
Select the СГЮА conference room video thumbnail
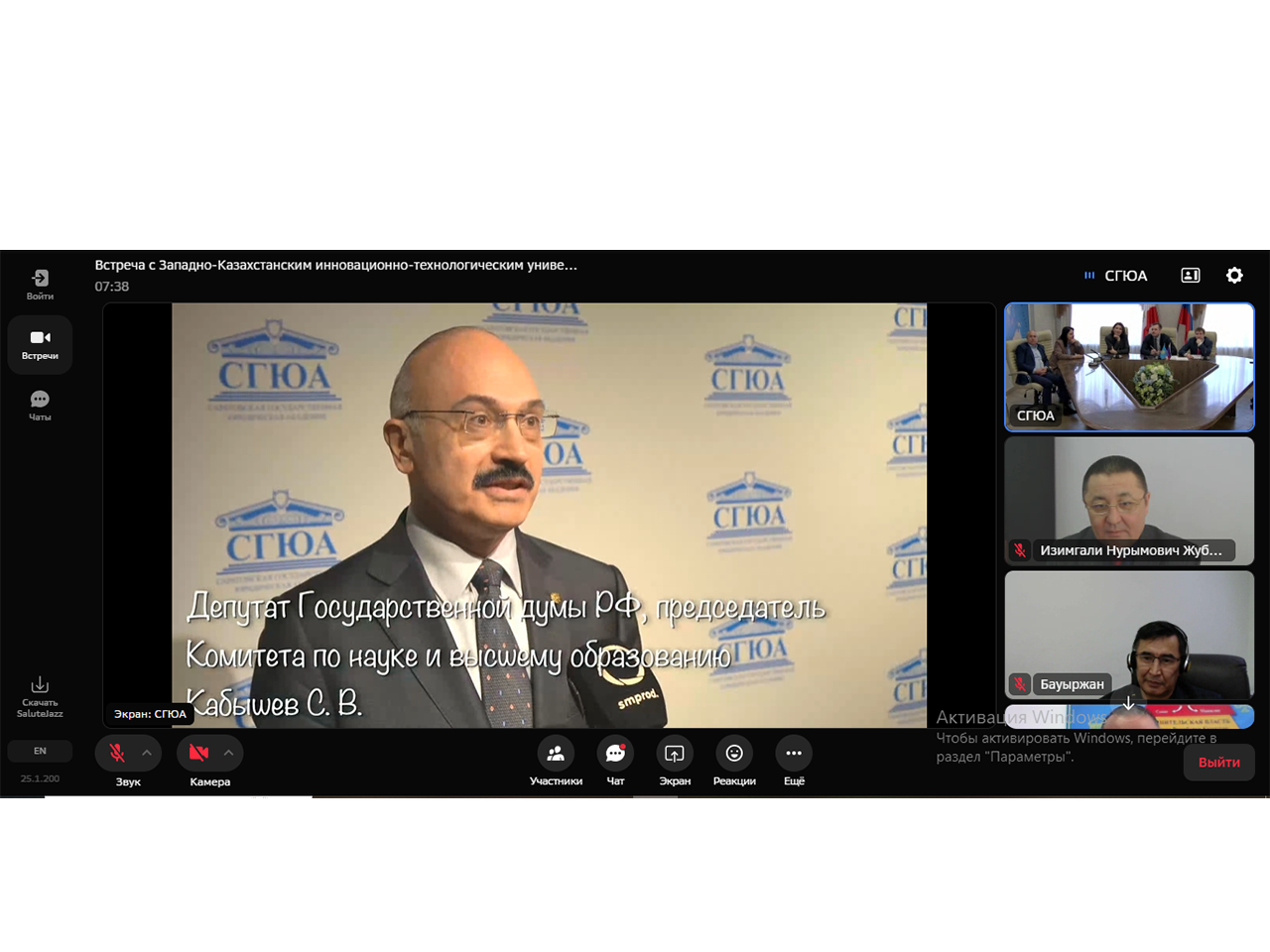pyautogui.click(x=1129, y=366)
